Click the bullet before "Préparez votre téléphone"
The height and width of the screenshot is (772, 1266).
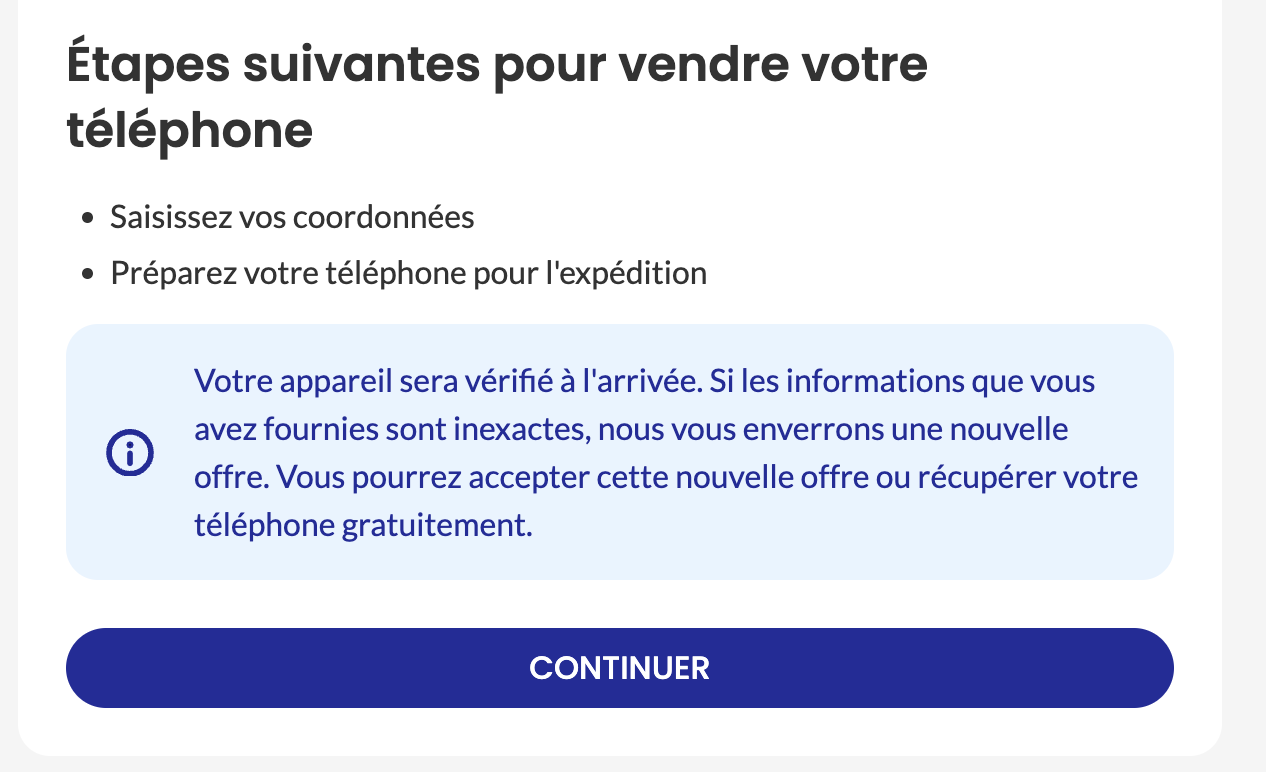click(89, 274)
